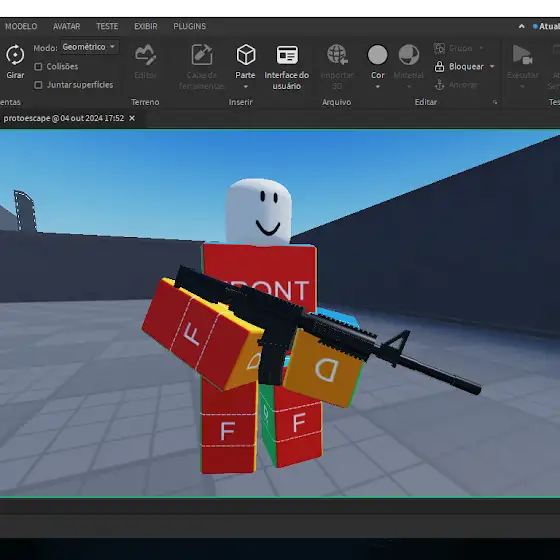
Task: Click the Ancorar anchor button
Action: click(x=456, y=85)
